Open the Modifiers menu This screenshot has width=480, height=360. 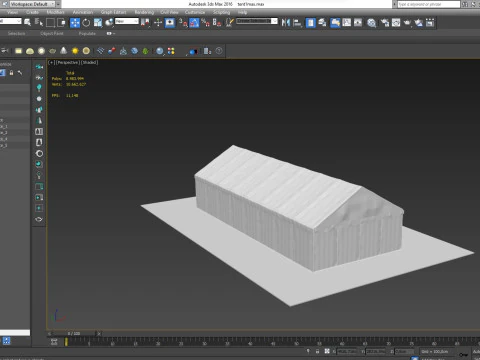56,12
